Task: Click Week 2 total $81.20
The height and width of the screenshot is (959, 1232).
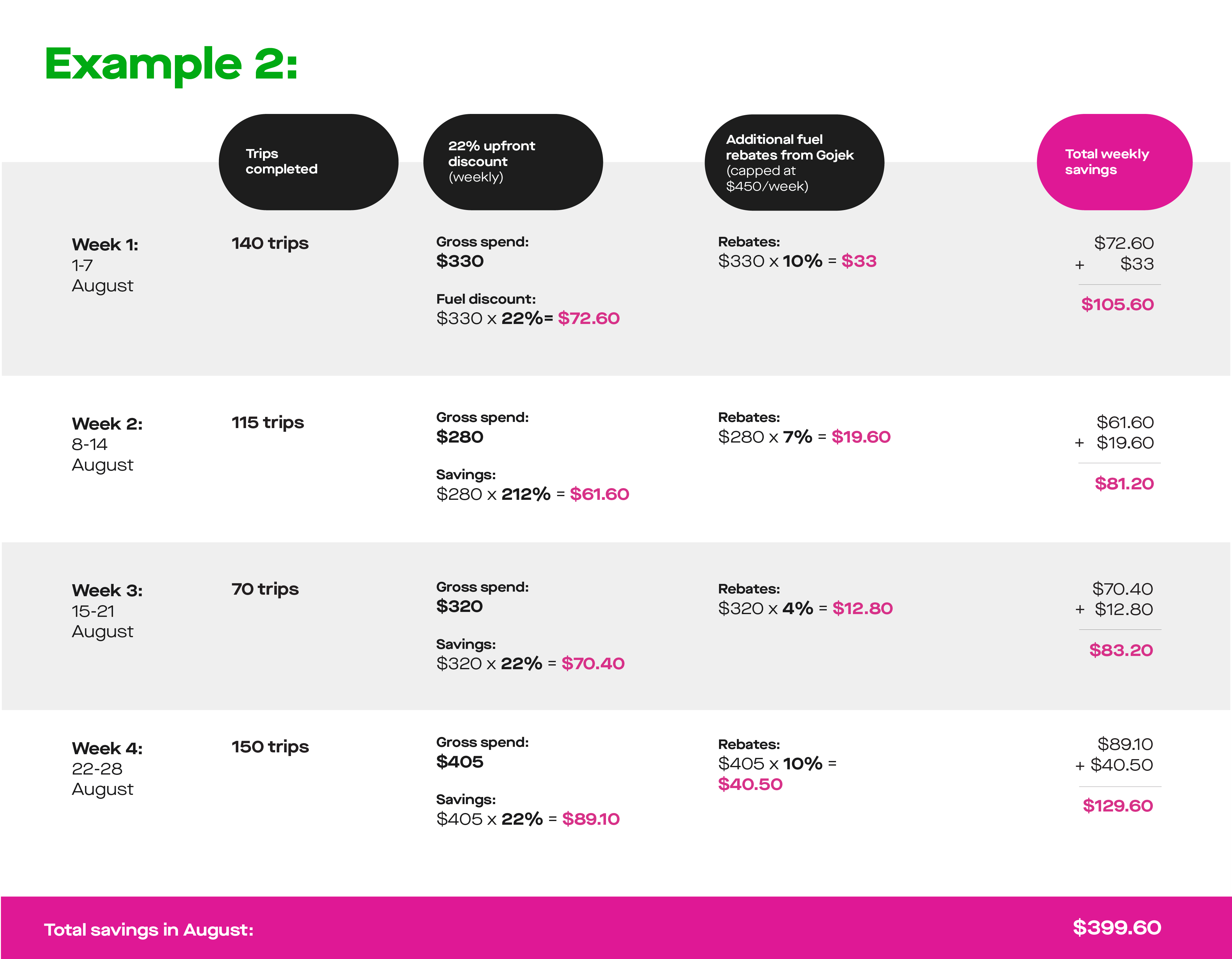Action: pyautogui.click(x=1124, y=484)
